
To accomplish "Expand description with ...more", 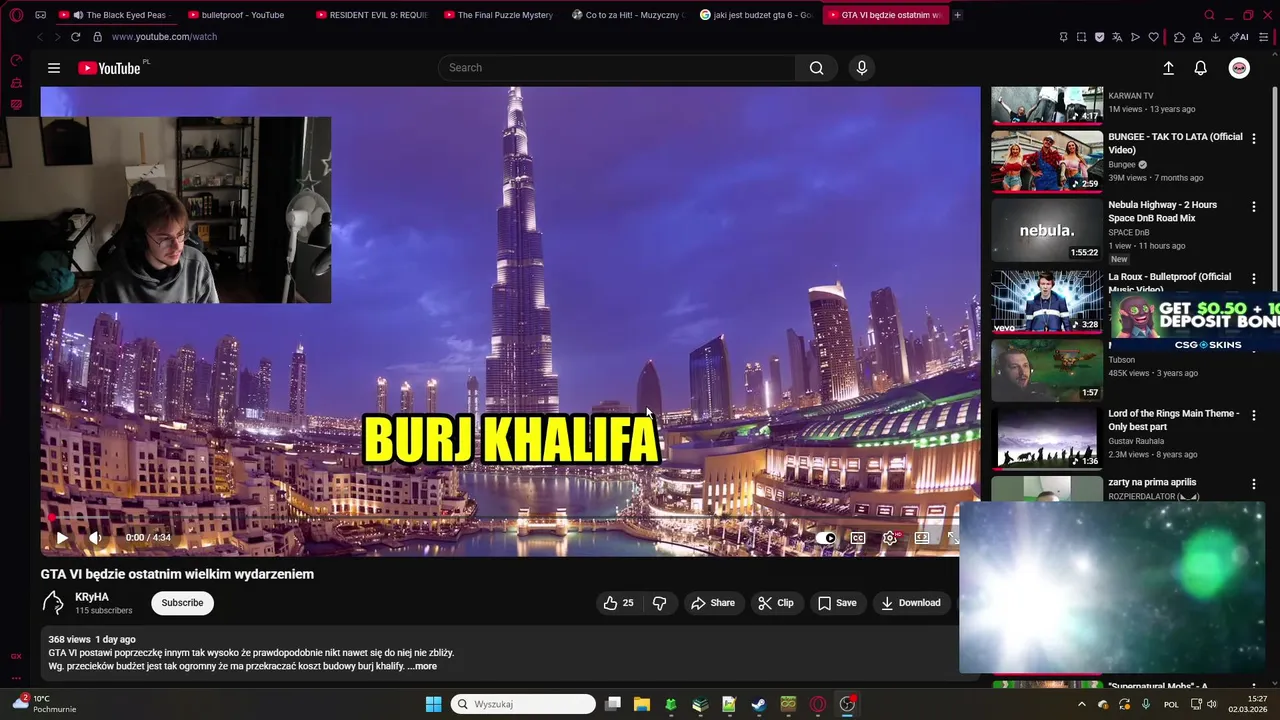I will point(422,666).
